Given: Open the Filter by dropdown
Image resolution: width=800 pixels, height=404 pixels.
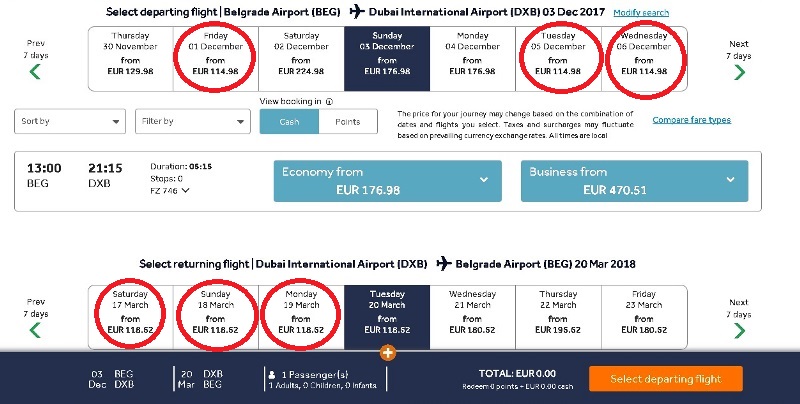Looking at the screenshot, I should pos(192,121).
